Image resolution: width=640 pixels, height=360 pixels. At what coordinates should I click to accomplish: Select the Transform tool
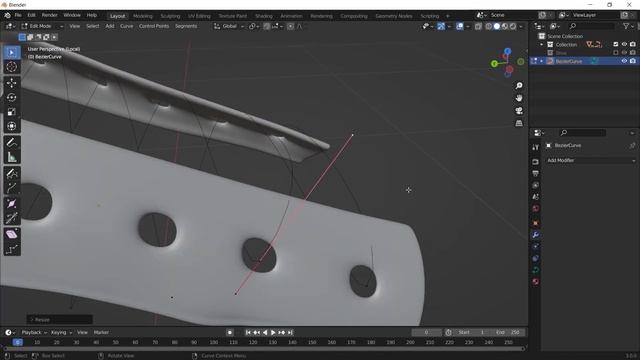click(x=11, y=126)
